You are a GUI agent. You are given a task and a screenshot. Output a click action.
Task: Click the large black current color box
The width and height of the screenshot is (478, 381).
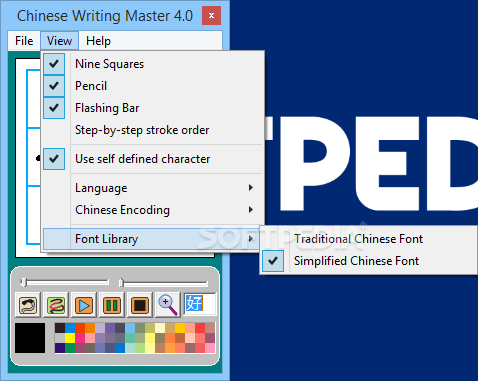pos(30,338)
